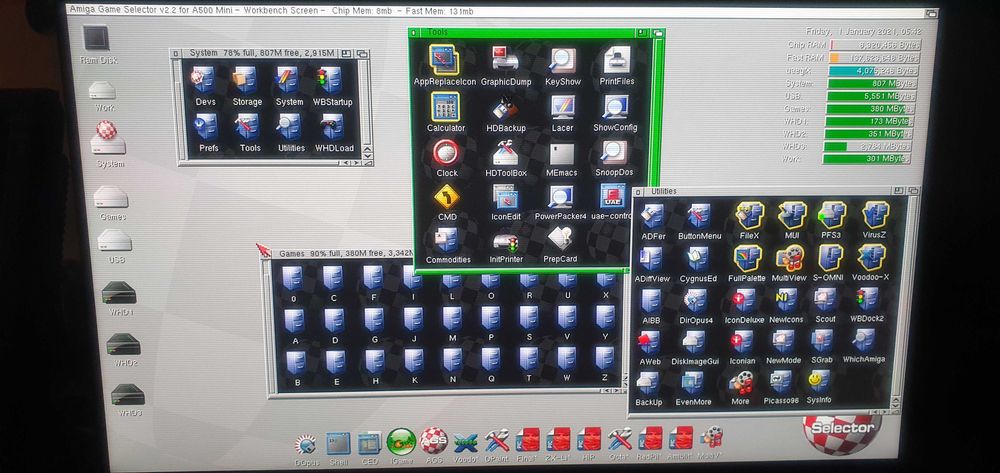
Task: Open Picasso96 in Utilities window
Action: click(x=781, y=382)
